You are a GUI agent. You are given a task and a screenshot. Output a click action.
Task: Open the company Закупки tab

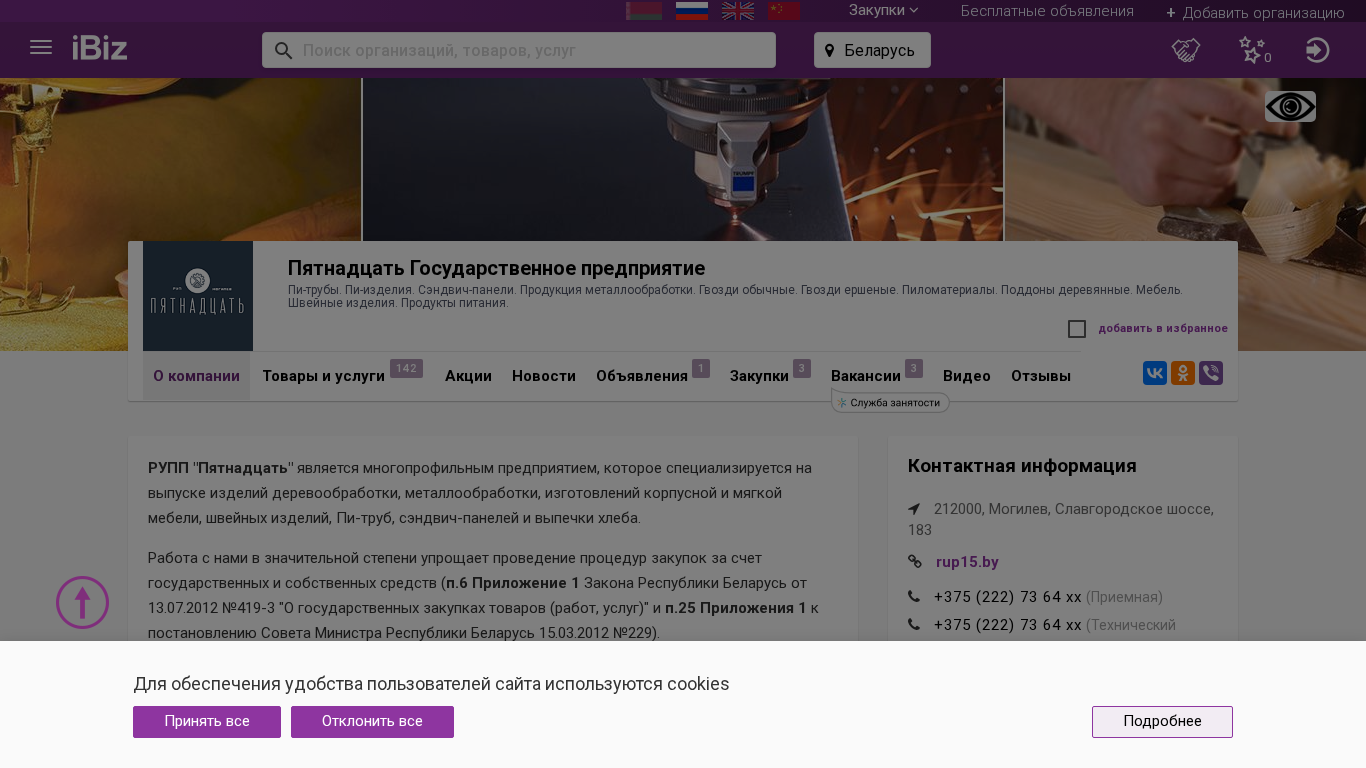pos(769,376)
